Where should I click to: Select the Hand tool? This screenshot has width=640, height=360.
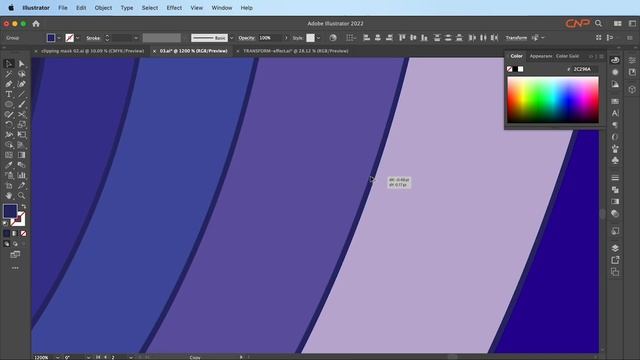[9, 196]
